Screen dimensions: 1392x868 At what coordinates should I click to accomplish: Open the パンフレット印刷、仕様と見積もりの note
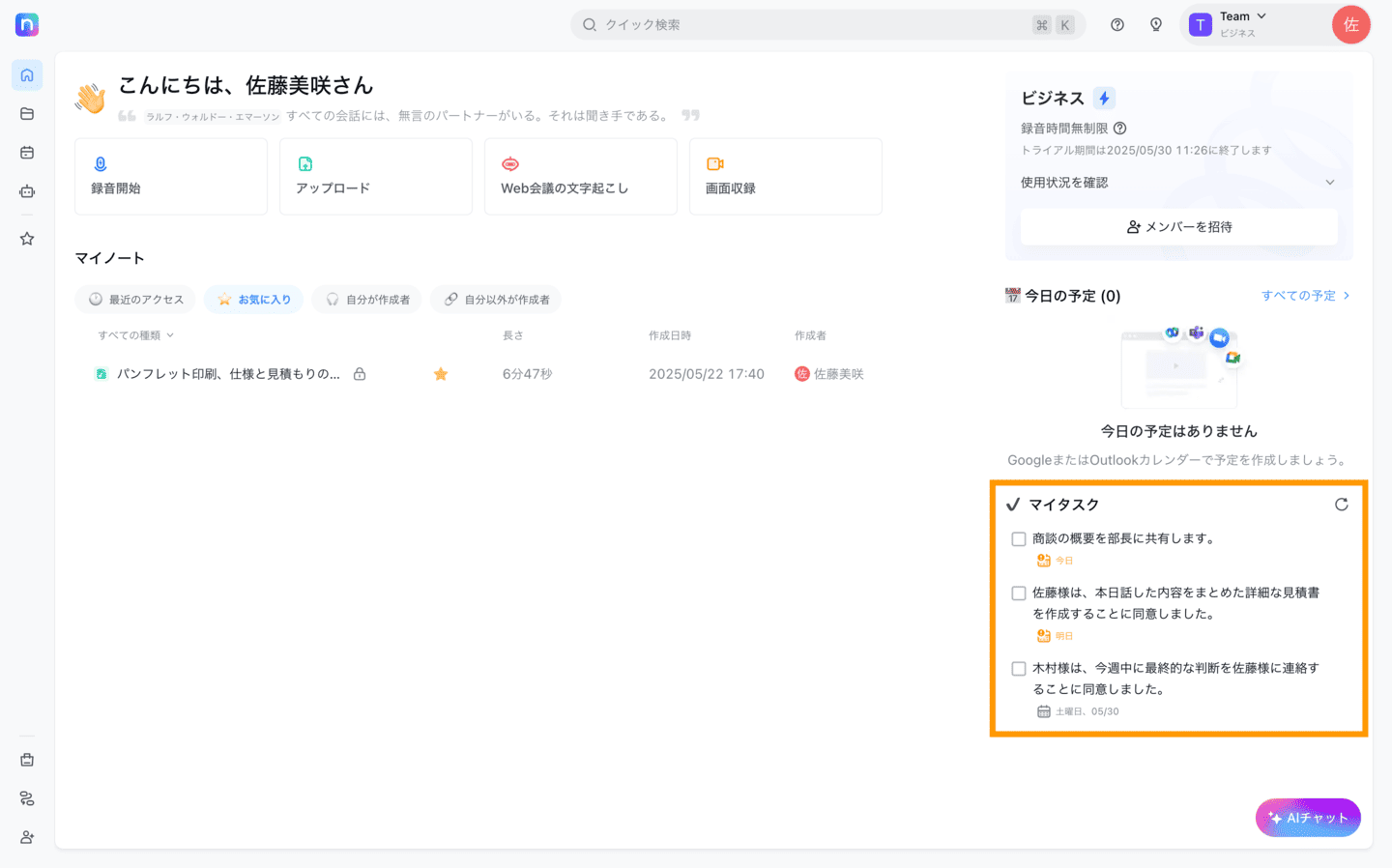(x=228, y=374)
